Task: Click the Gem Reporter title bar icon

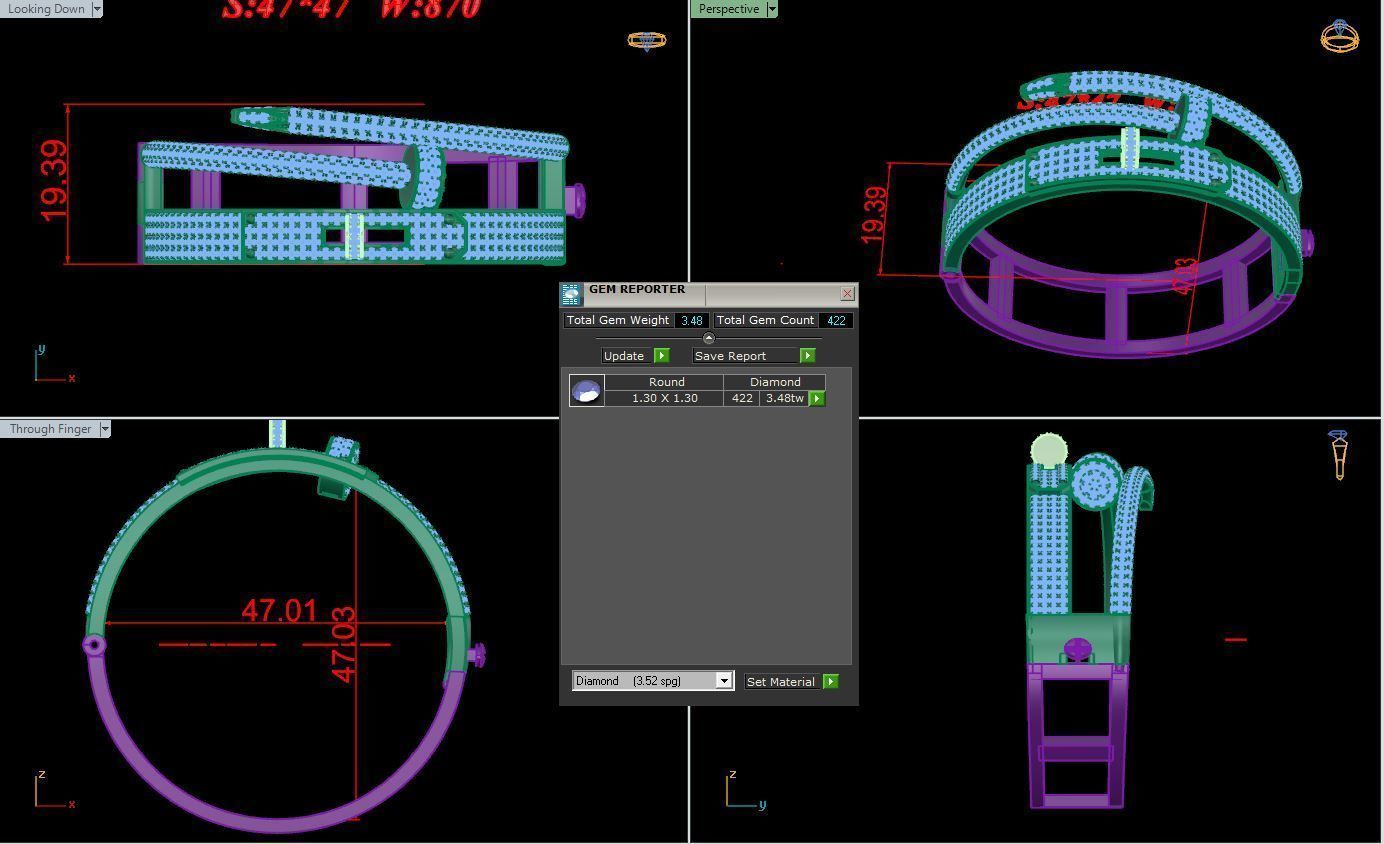Action: [x=571, y=294]
